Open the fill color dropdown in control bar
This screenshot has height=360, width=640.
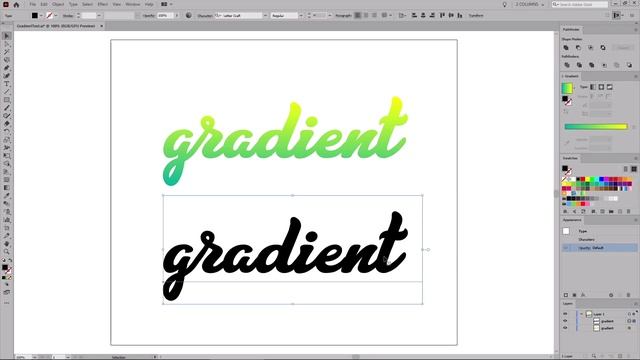point(41,16)
